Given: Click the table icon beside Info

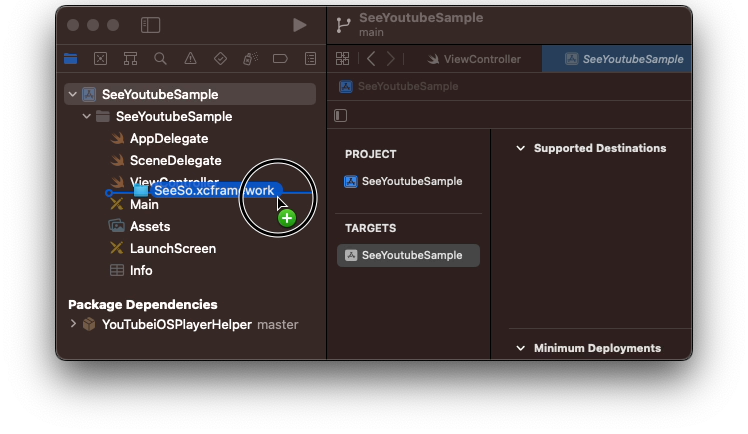Looking at the screenshot, I should [x=117, y=270].
